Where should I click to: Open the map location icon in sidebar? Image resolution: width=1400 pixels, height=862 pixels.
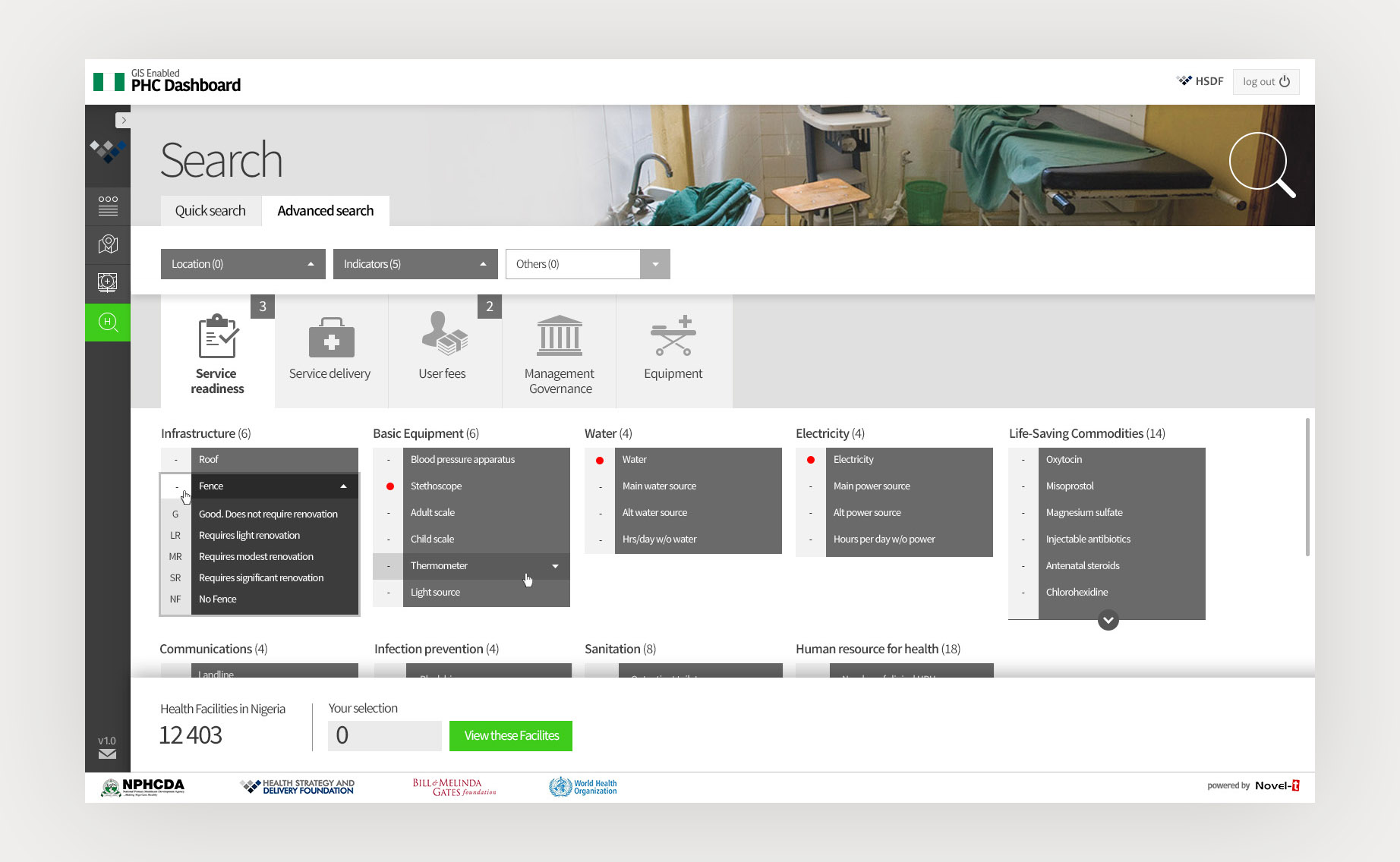[x=108, y=244]
